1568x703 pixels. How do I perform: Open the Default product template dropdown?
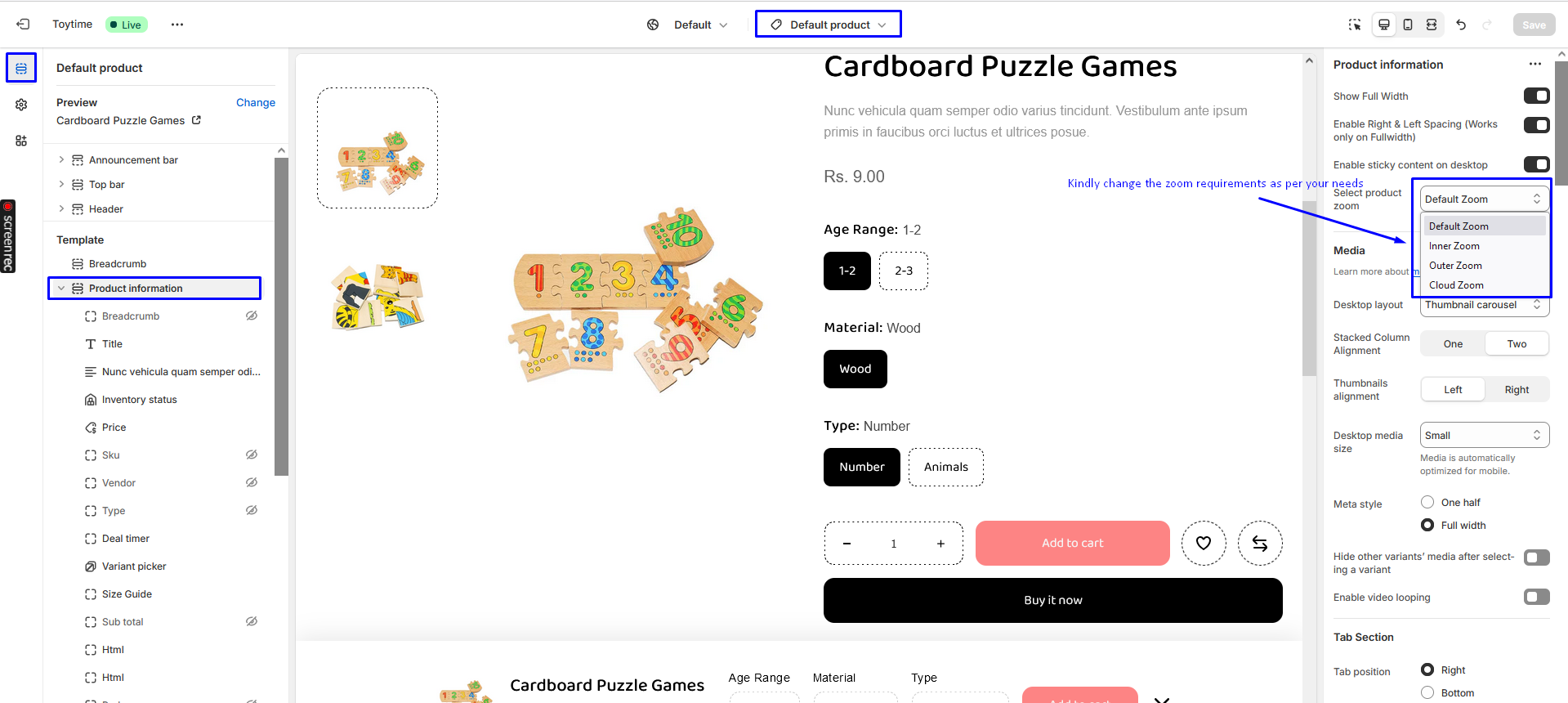pos(829,25)
